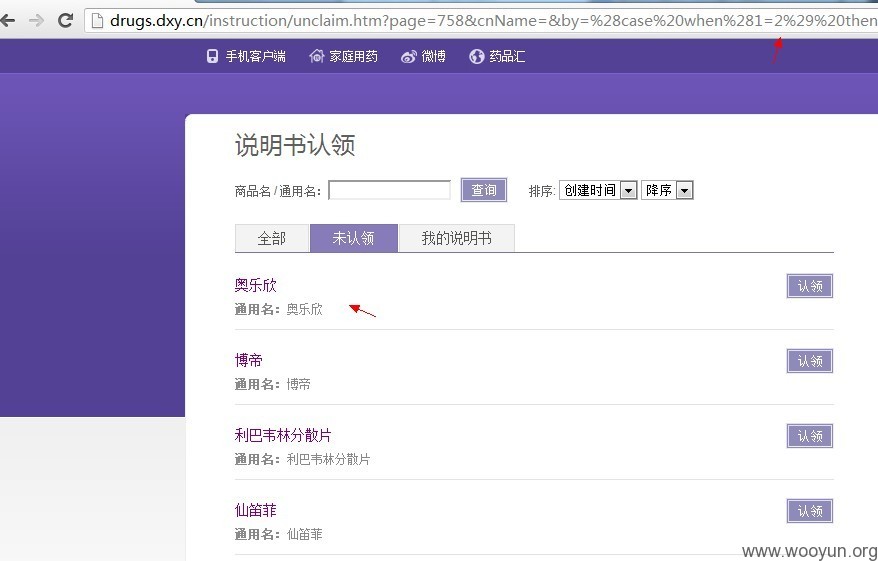This screenshot has height=561, width=878.
Task: Go forward with the browser forward arrow
Action: pyautogui.click(x=36, y=21)
